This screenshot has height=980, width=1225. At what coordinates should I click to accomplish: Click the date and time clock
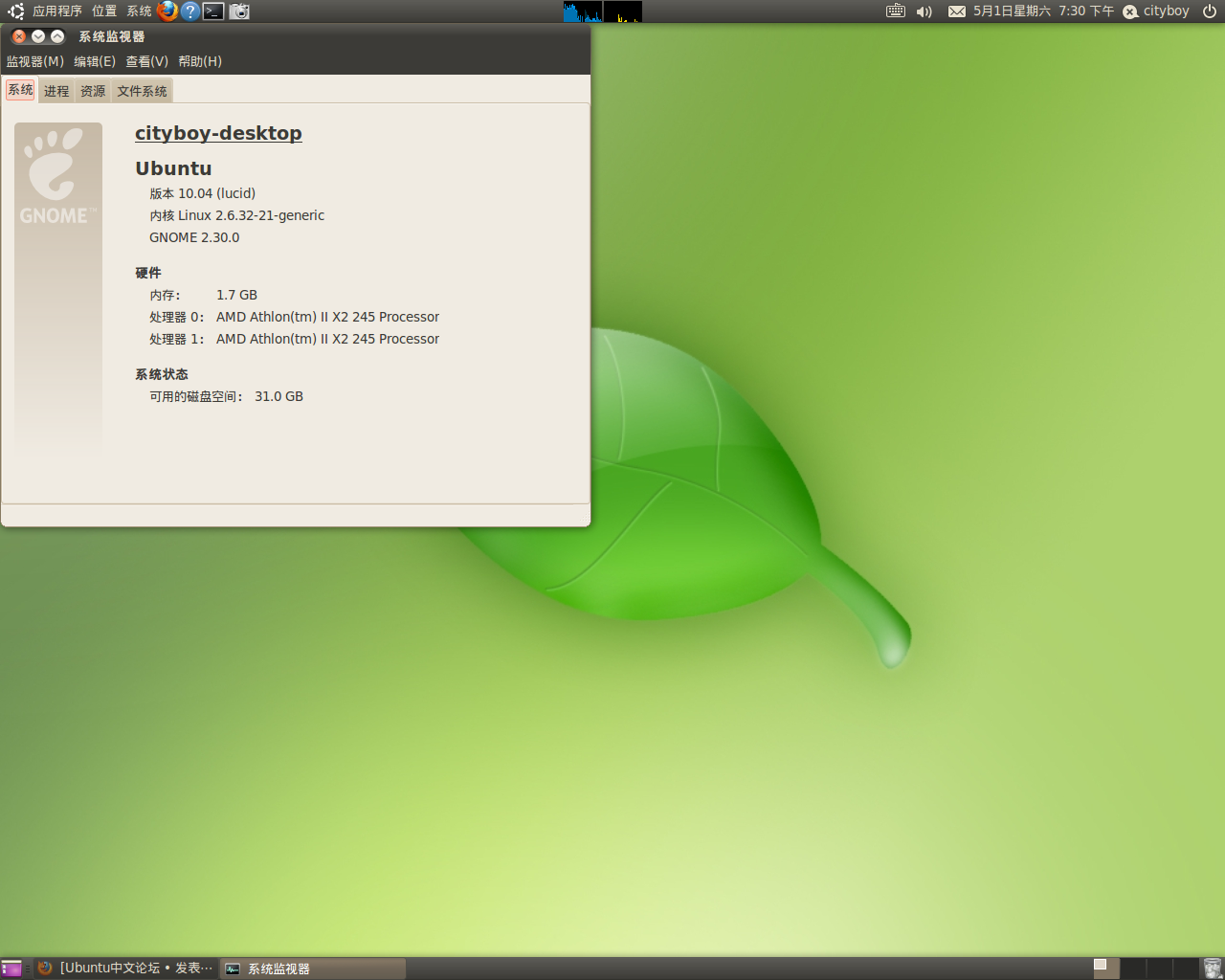[1043, 11]
